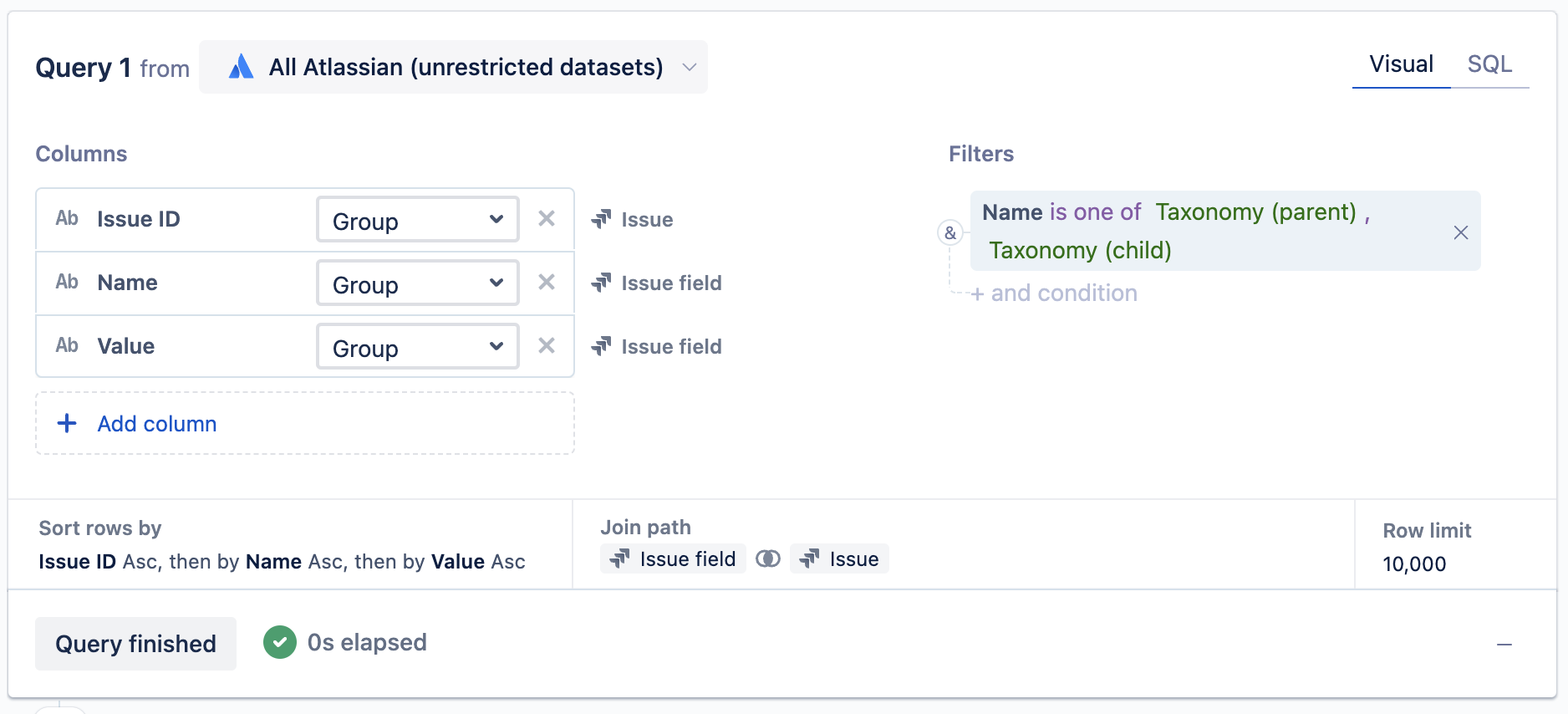The height and width of the screenshot is (714, 1568).
Task: Open Issue ID aggregation dropdown
Action: coord(418,220)
